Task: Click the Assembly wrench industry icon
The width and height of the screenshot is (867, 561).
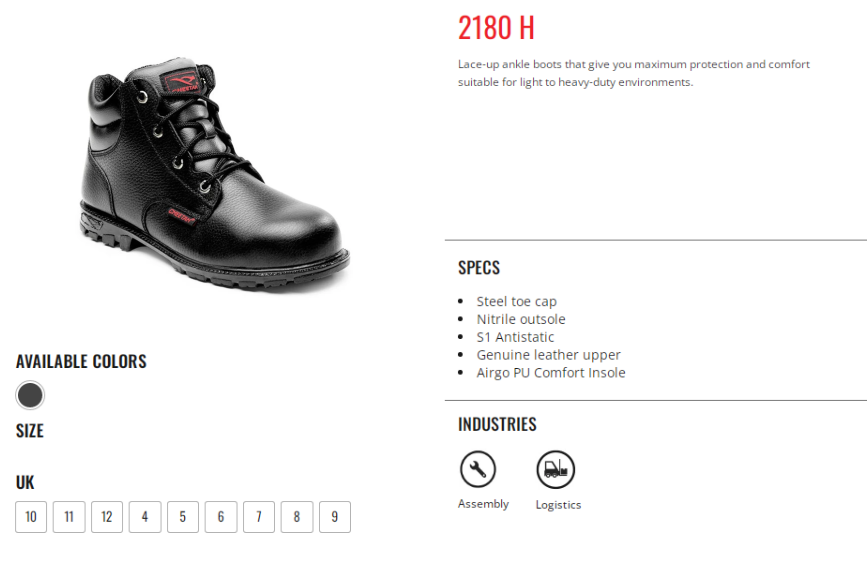Action: [478, 469]
